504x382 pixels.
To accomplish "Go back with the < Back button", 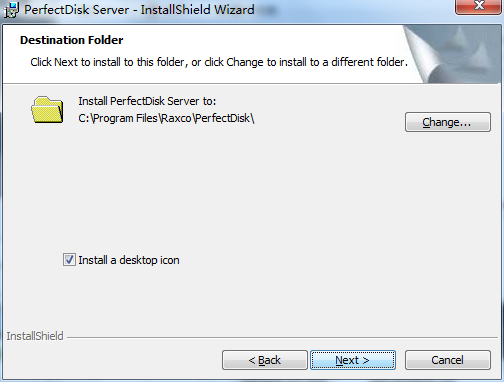I will [x=265, y=360].
